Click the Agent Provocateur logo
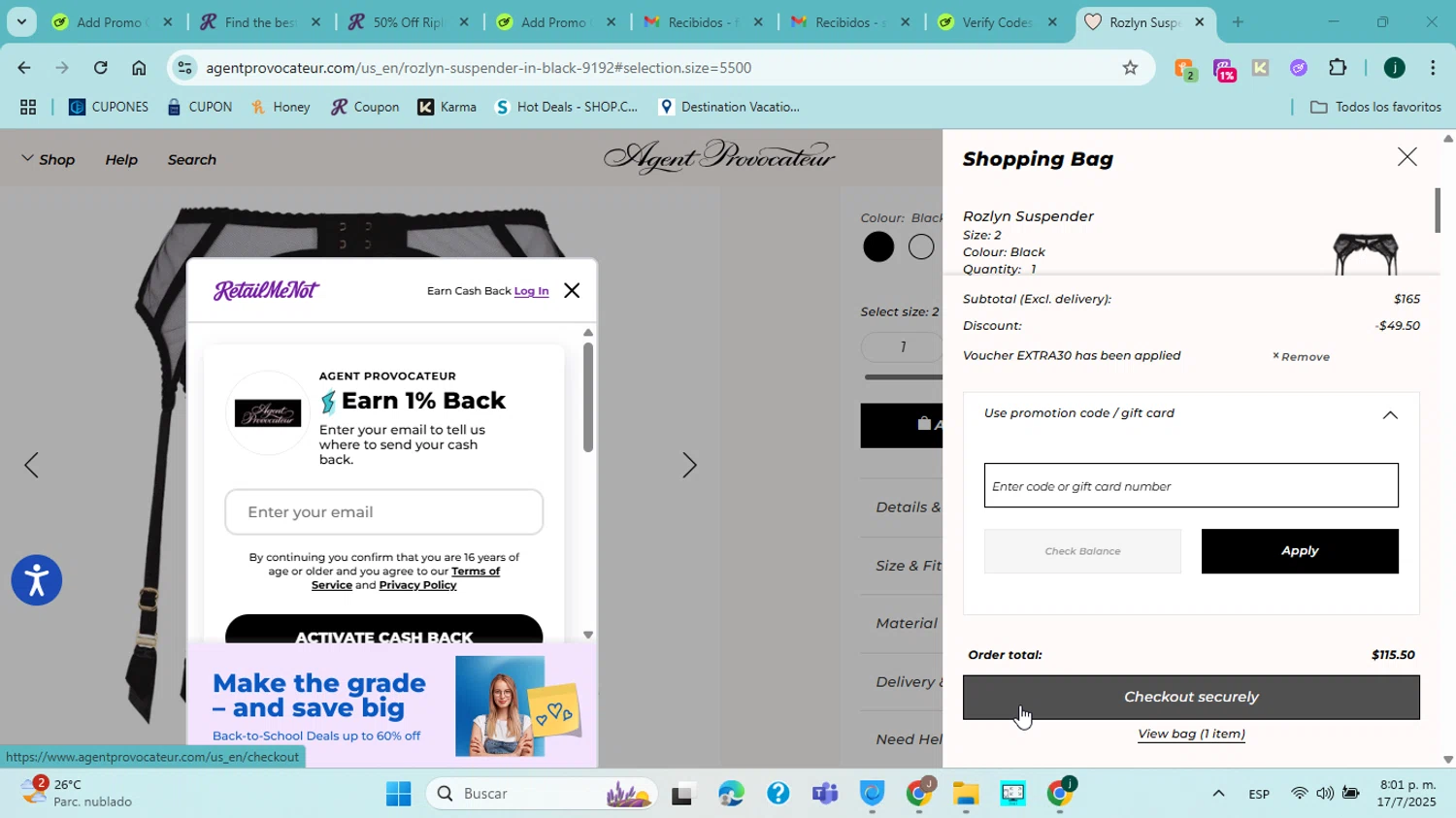1456x818 pixels. (x=719, y=156)
